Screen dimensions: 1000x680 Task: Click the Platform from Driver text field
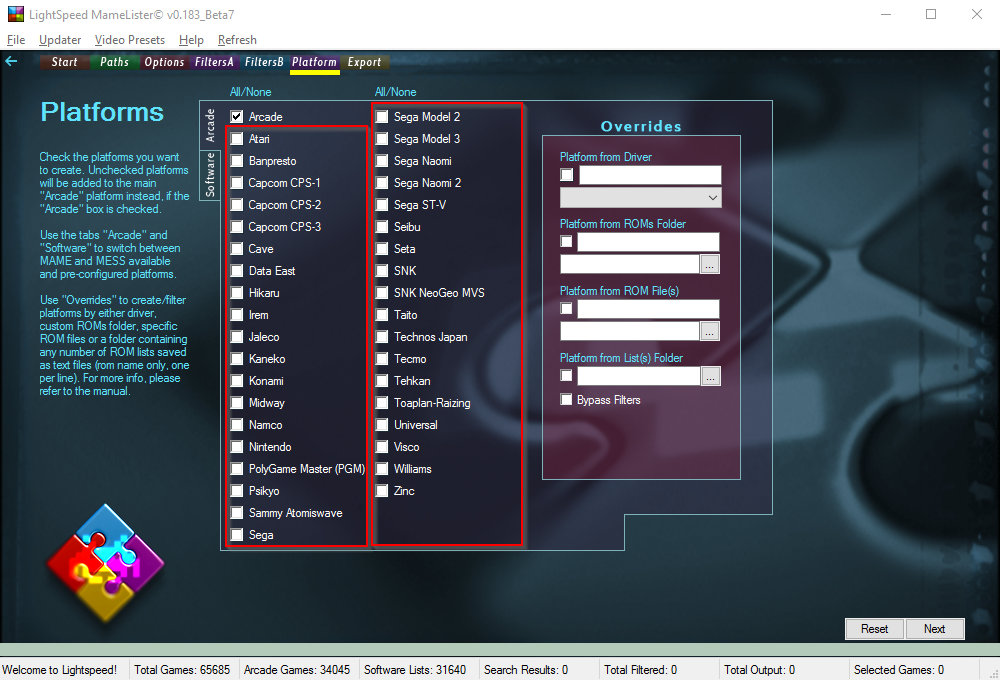(x=650, y=175)
